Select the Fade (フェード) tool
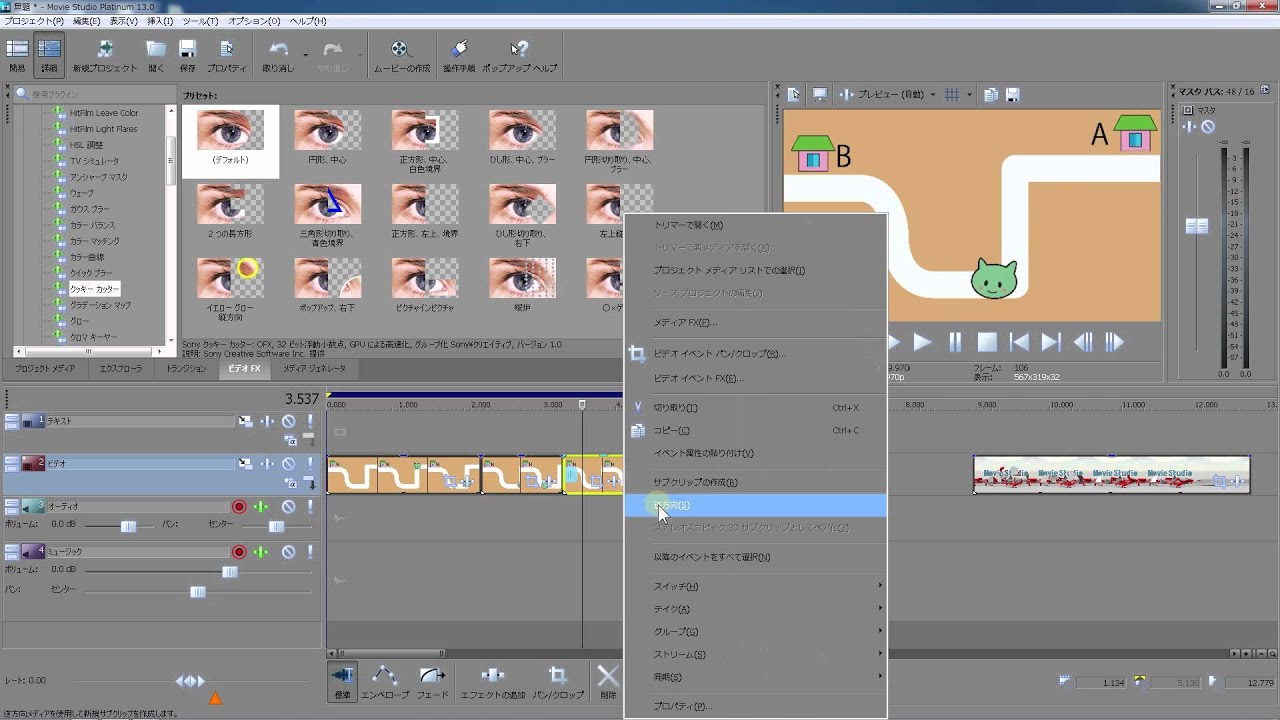1280x720 pixels. [x=432, y=681]
